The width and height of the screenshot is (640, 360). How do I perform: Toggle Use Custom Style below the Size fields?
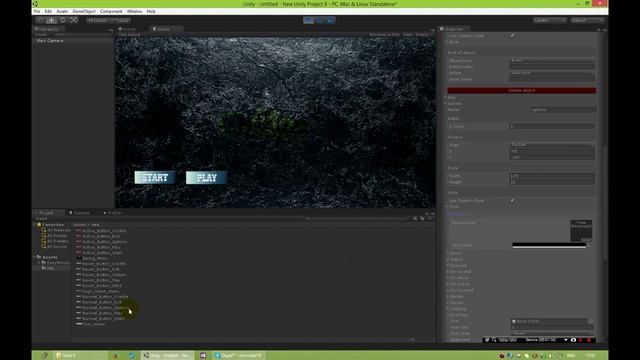pos(512,200)
